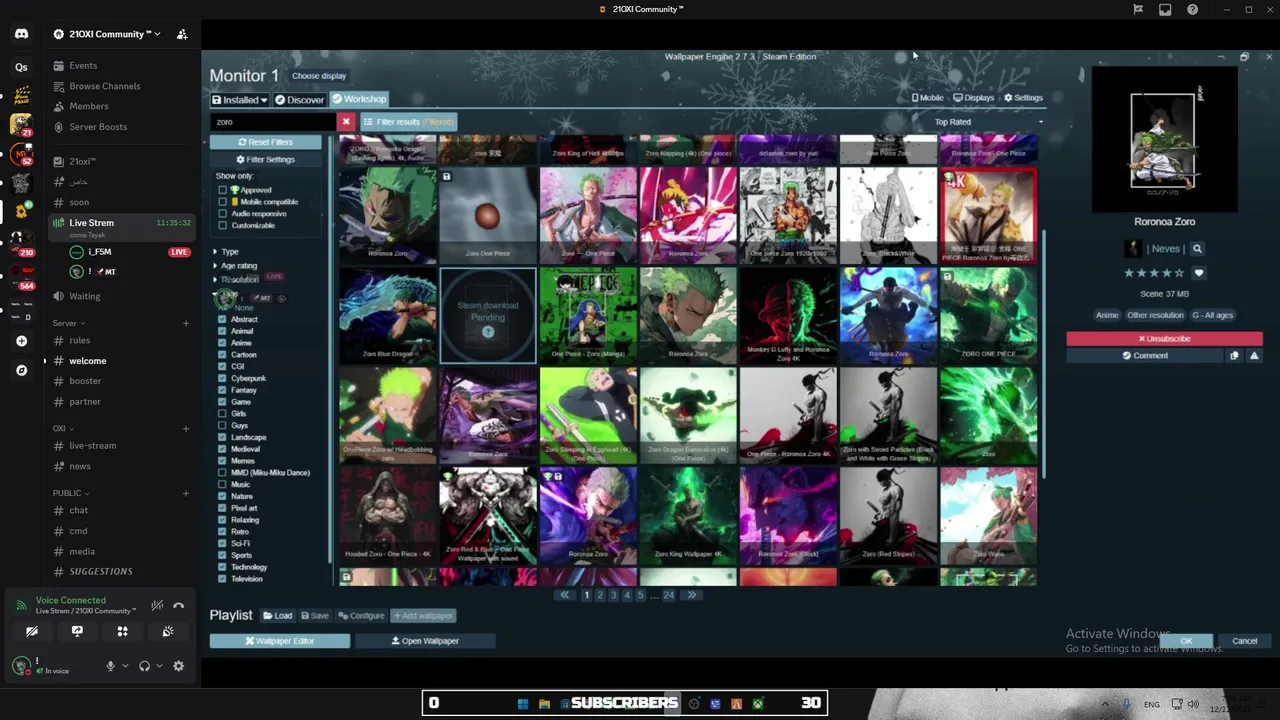This screenshot has width=1280, height=720.
Task: Click Choose display button
Action: pyautogui.click(x=319, y=76)
